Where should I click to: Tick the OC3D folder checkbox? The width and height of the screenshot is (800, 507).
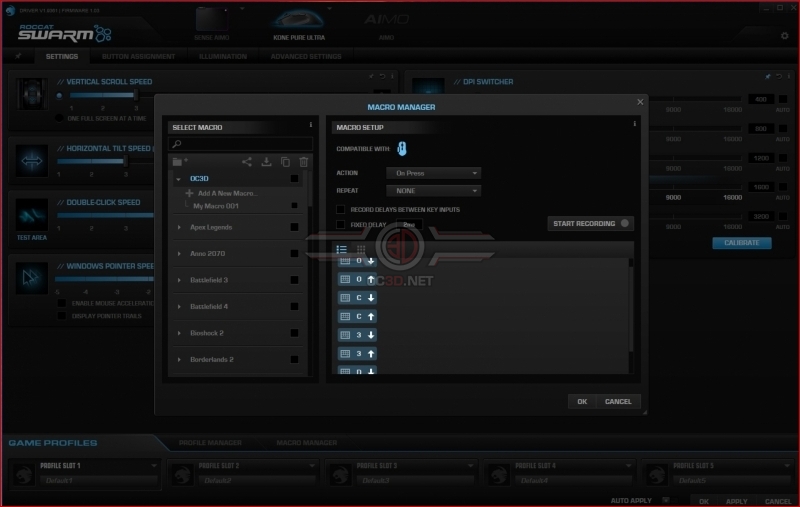(x=294, y=179)
